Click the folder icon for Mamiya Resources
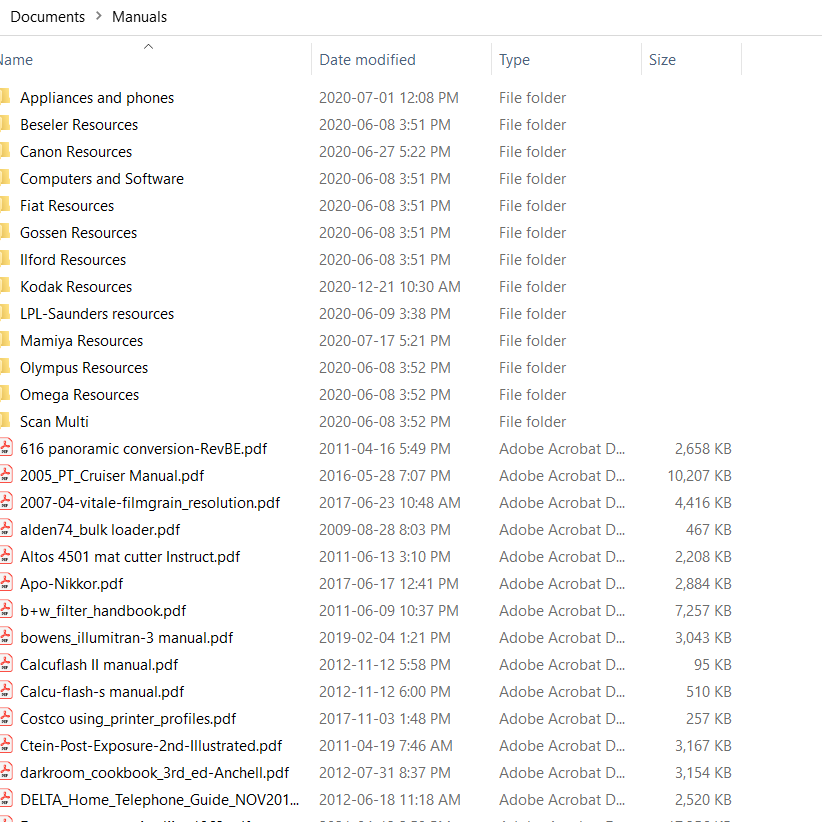The height and width of the screenshot is (828, 822). 5,340
